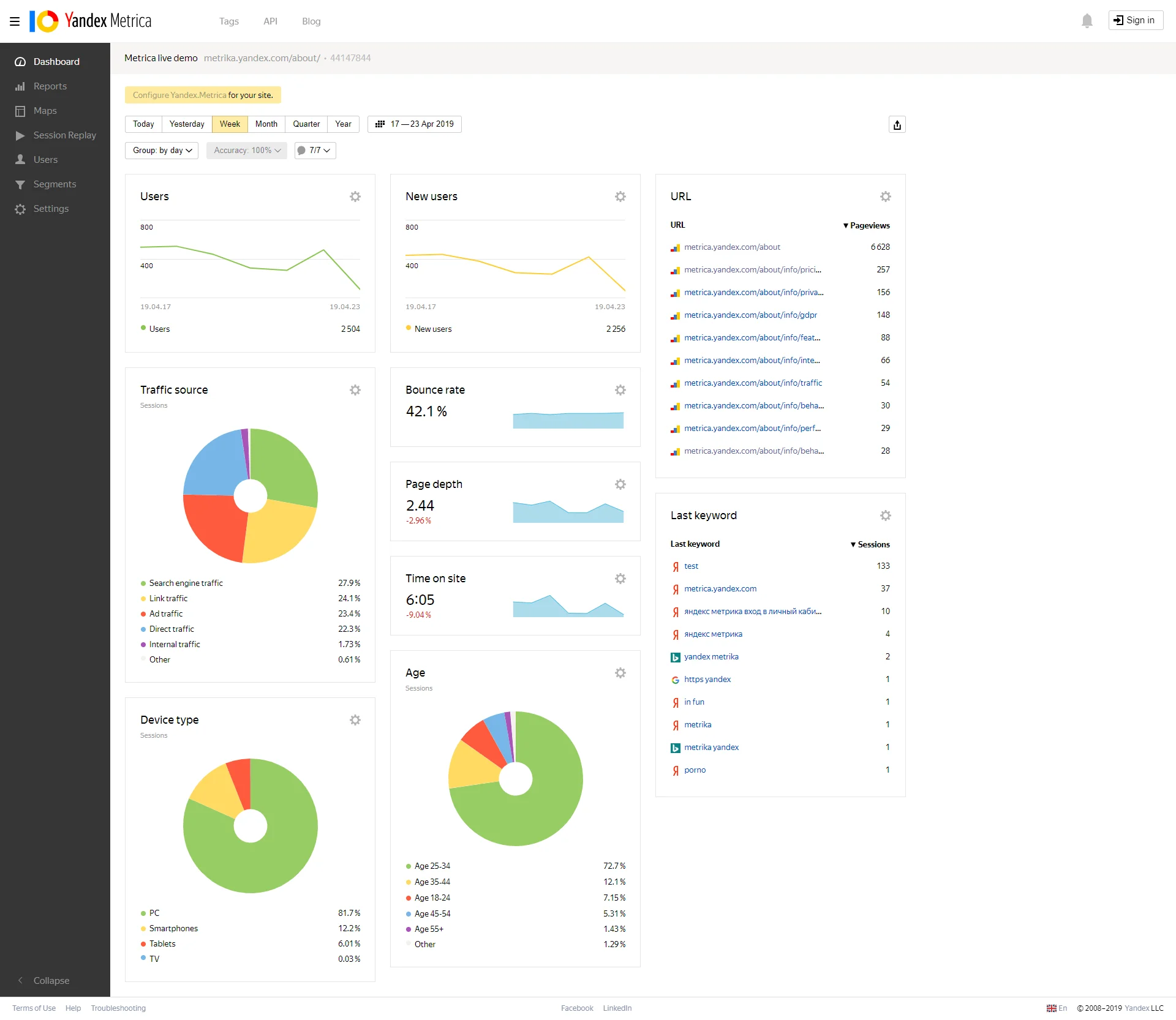Viewport: 1176px width, 1020px height.
Task: Click Last keyword widget gear icon
Action: (x=885, y=516)
